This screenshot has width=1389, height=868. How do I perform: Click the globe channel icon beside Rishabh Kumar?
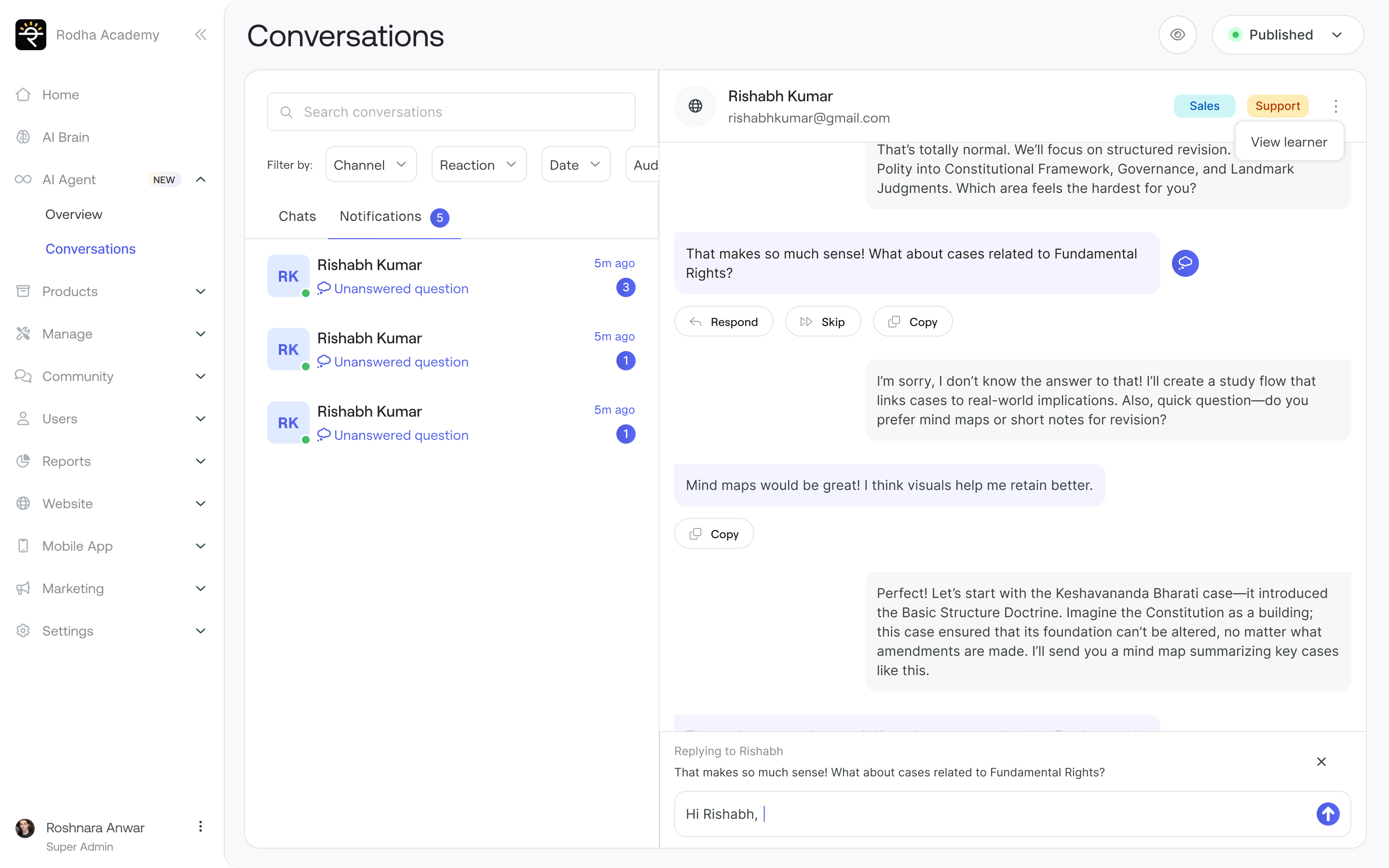pos(695,106)
